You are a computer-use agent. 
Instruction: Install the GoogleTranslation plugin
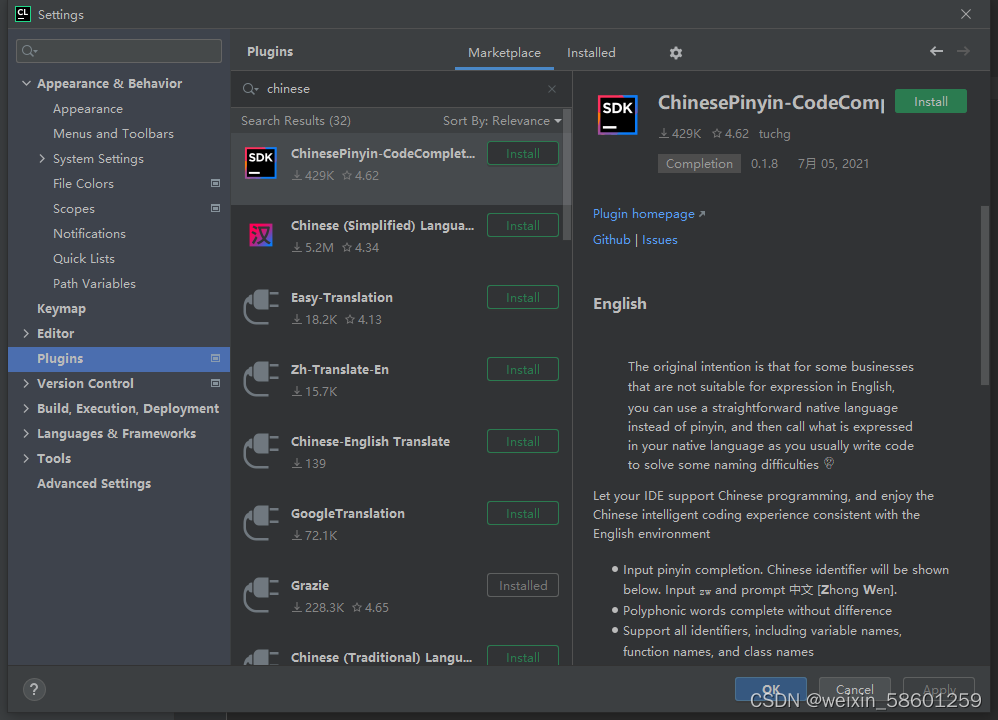click(x=523, y=513)
